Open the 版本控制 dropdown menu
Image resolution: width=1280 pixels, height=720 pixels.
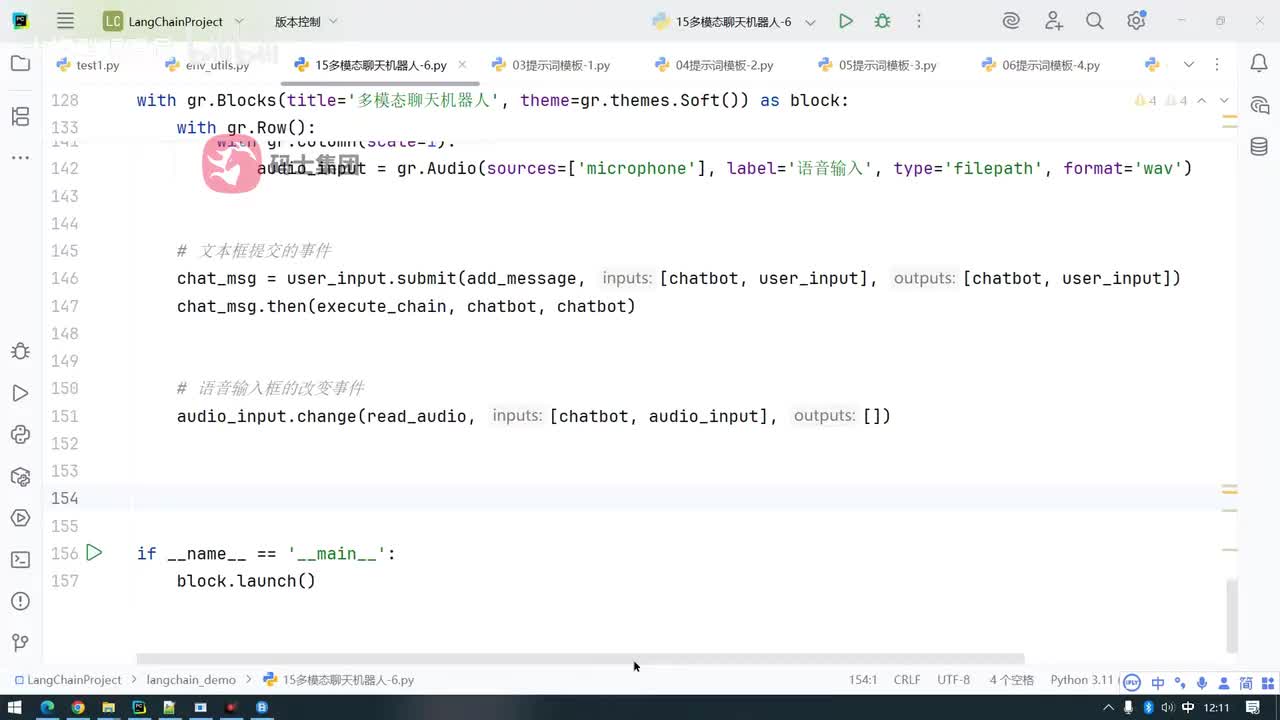click(306, 21)
